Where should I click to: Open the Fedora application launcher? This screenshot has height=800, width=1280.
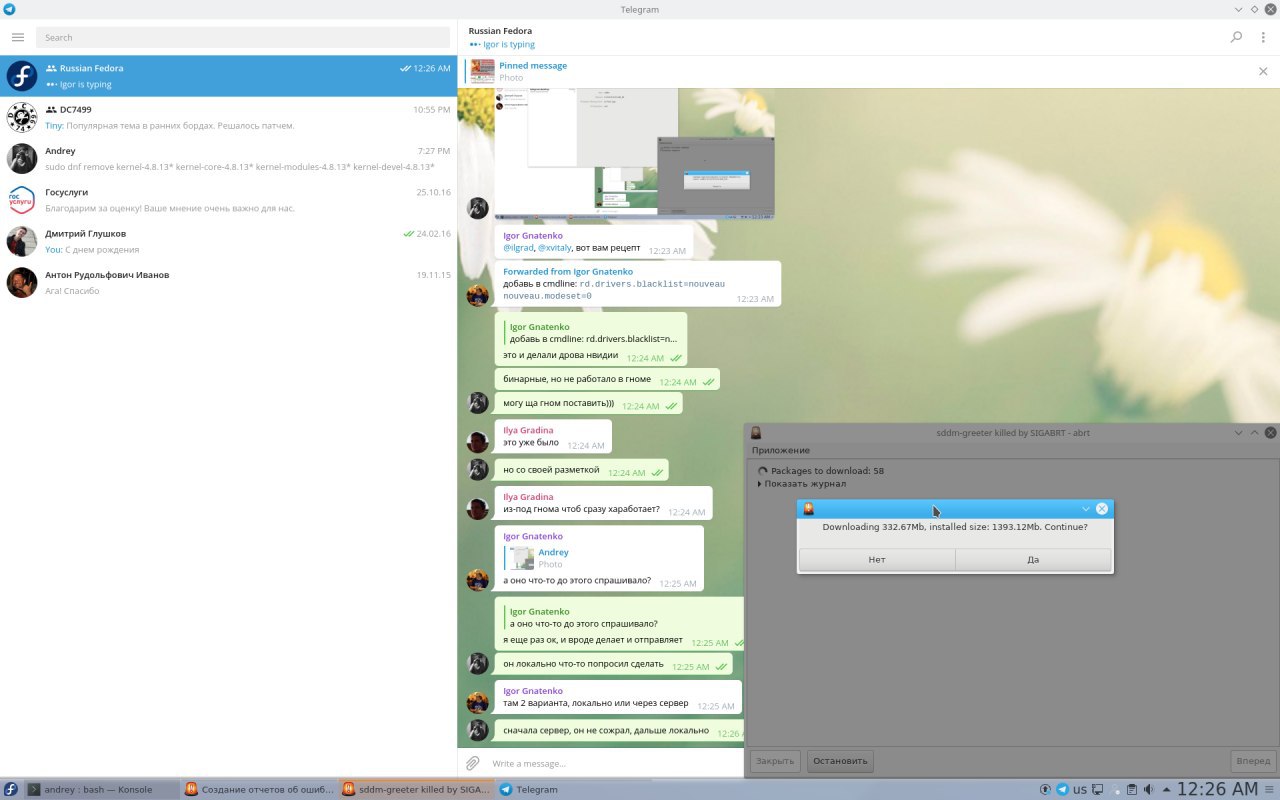[x=11, y=789]
